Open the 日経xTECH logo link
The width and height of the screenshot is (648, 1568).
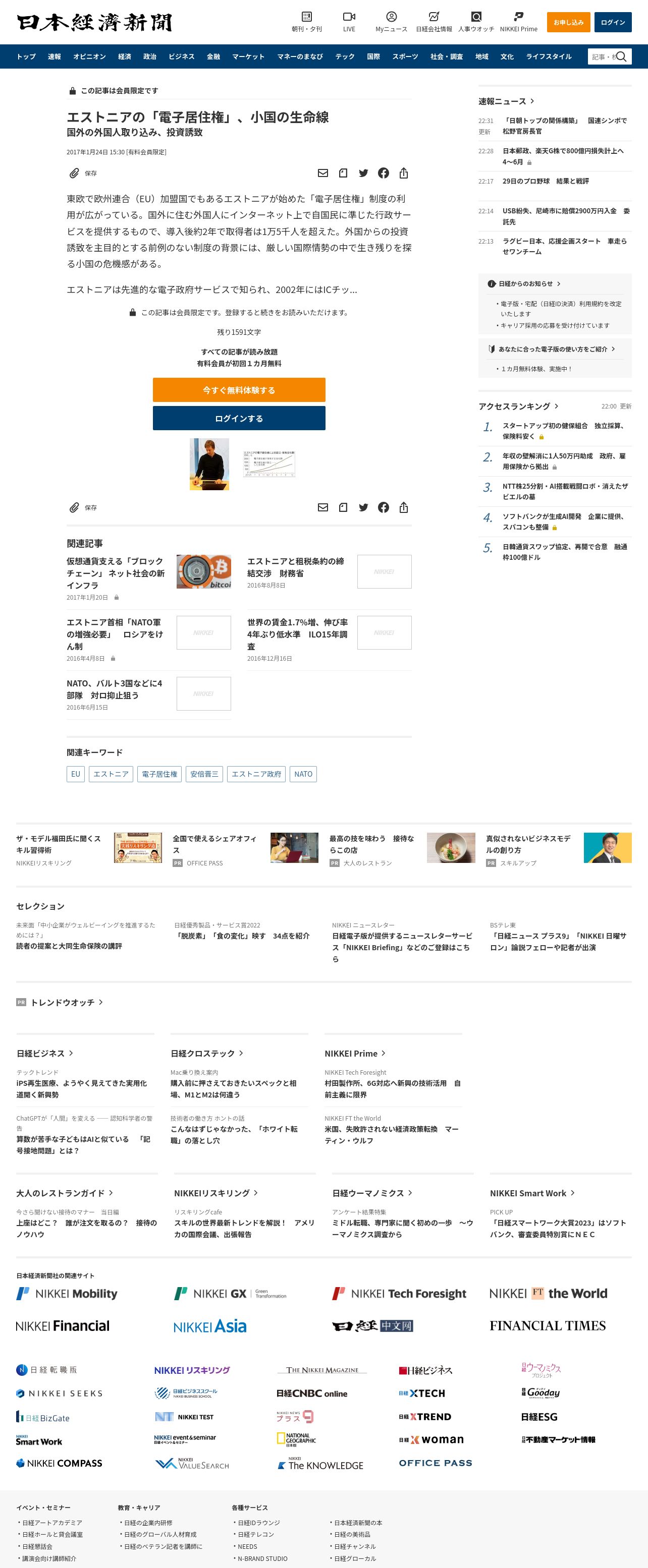tap(422, 1393)
